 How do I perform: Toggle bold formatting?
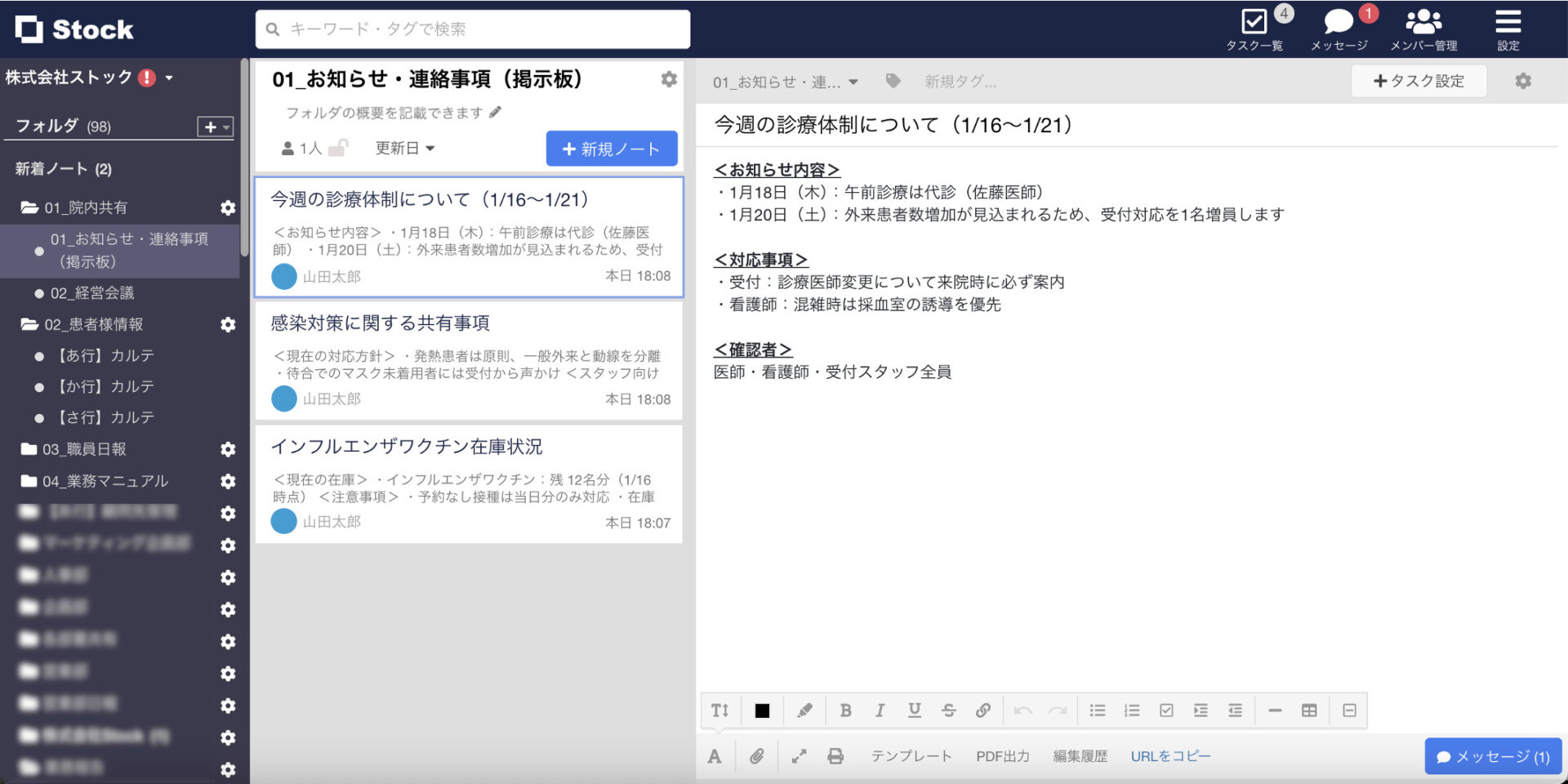[846, 710]
